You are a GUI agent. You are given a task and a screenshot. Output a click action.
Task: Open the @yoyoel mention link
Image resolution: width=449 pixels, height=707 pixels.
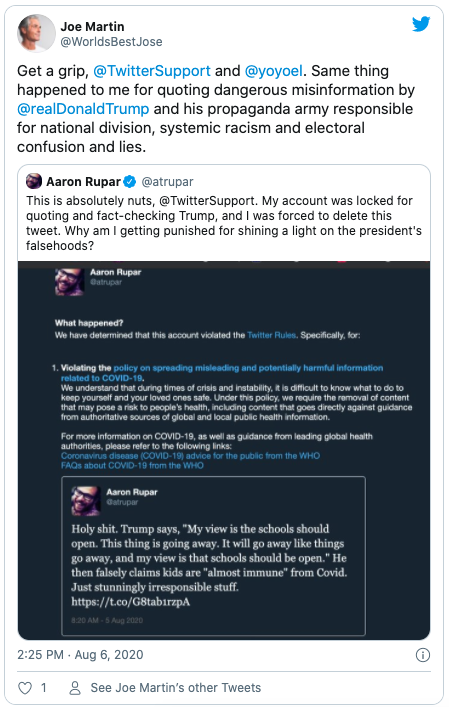pos(274,71)
